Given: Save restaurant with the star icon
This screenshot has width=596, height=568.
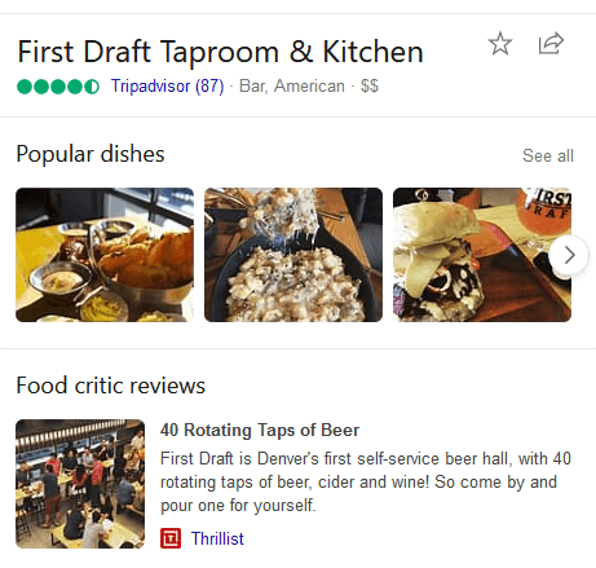Looking at the screenshot, I should tap(500, 44).
